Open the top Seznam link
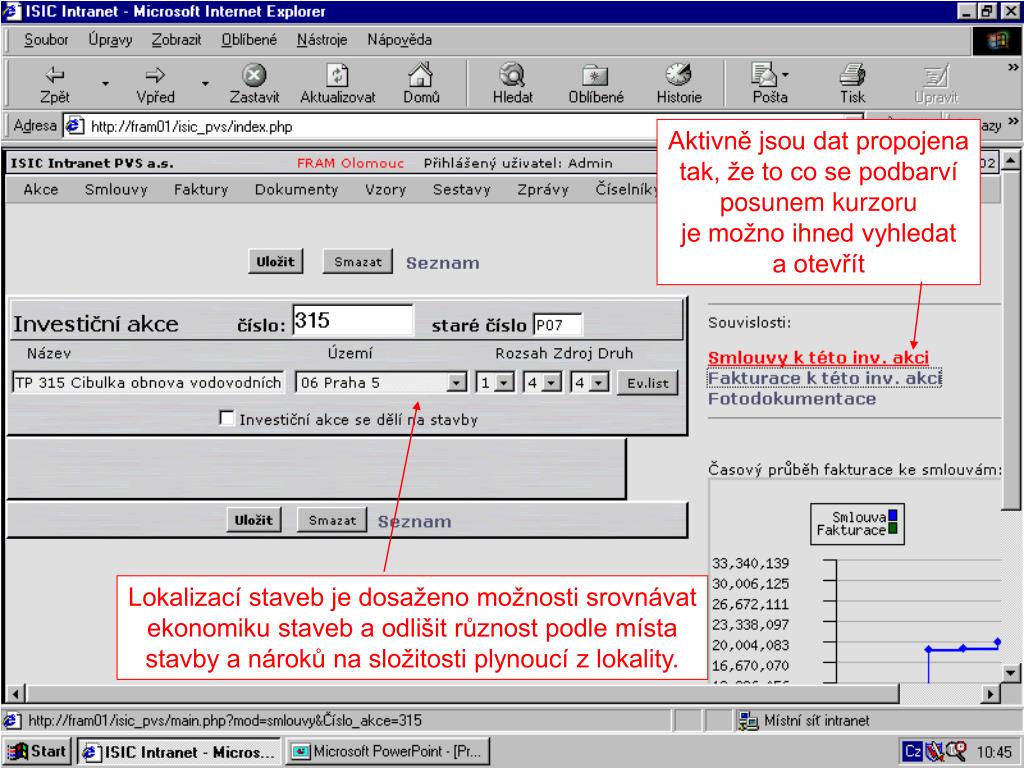 pos(442,263)
